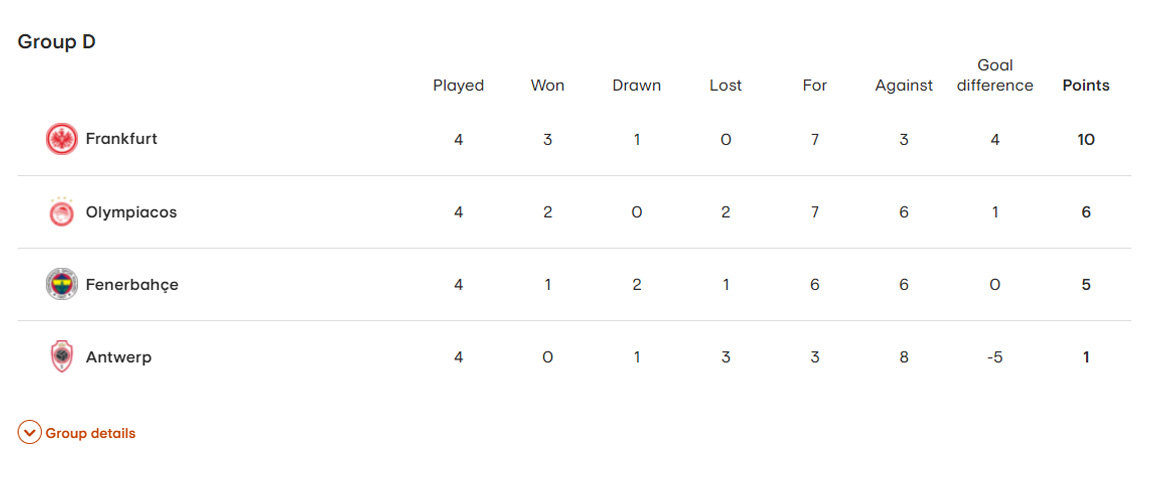Click the Lost column header
The width and height of the screenshot is (1153, 504).
(726, 86)
